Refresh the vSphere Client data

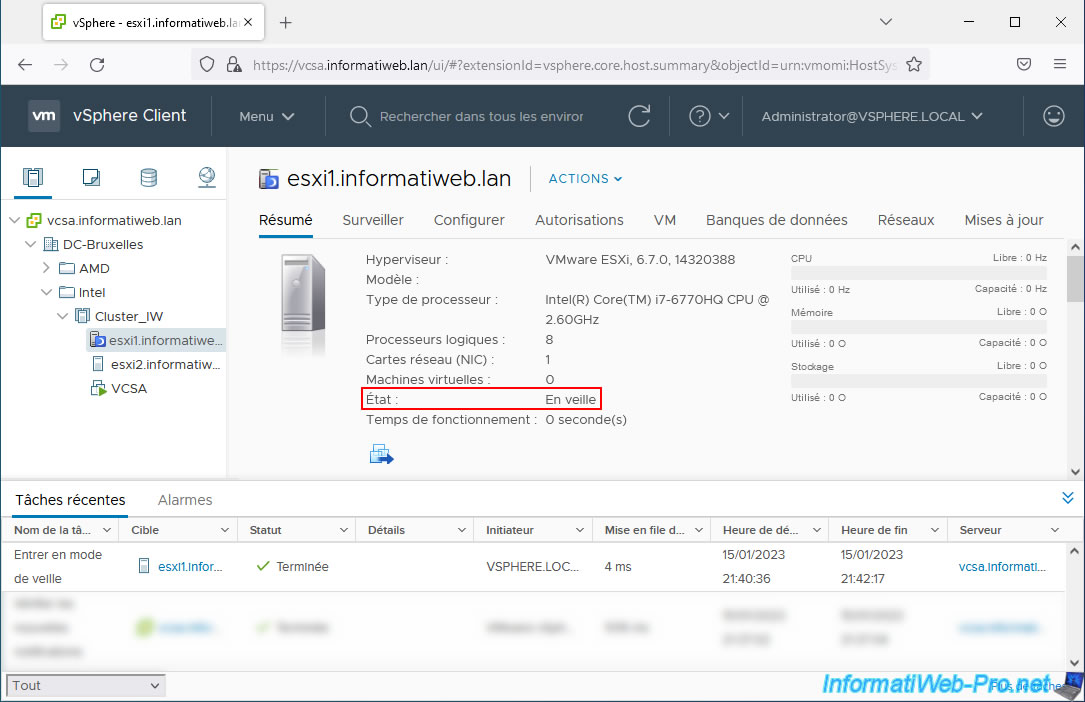[639, 116]
